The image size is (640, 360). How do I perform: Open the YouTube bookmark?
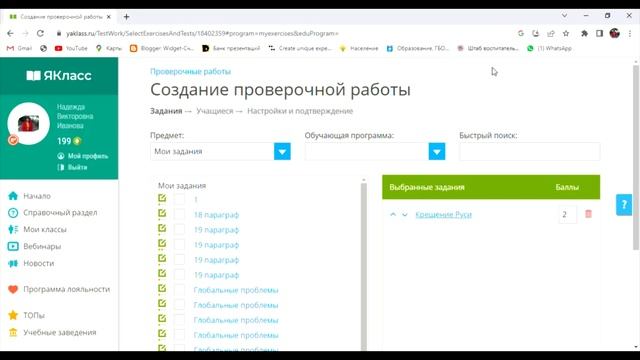tap(71, 48)
